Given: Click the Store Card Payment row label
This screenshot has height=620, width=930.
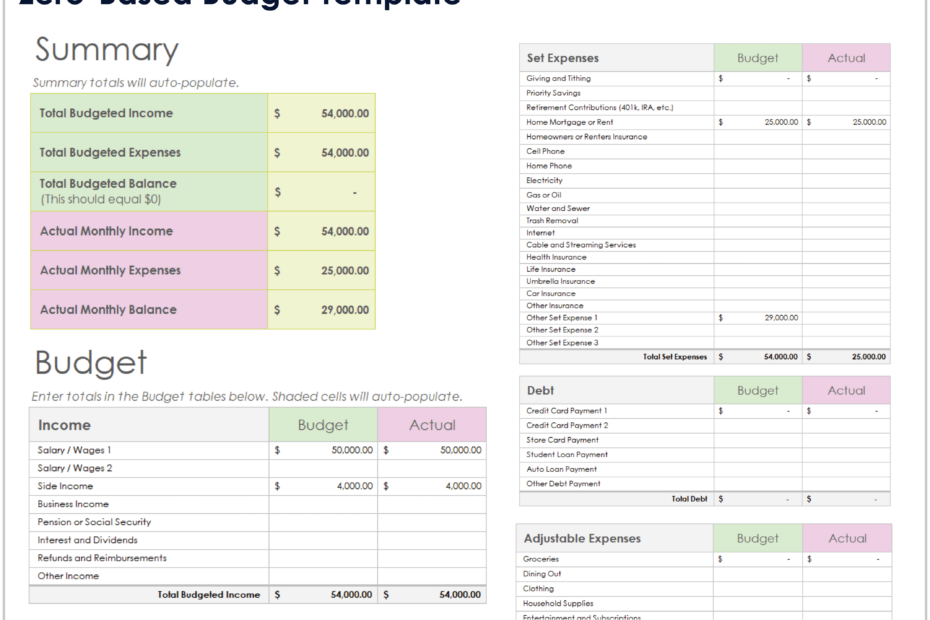Looking at the screenshot, I should [562, 440].
